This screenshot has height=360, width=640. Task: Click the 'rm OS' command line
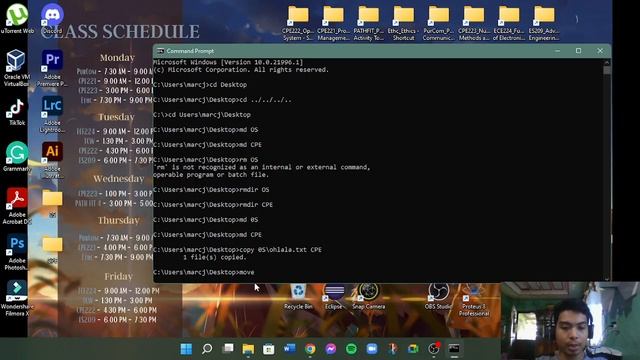click(x=205, y=160)
